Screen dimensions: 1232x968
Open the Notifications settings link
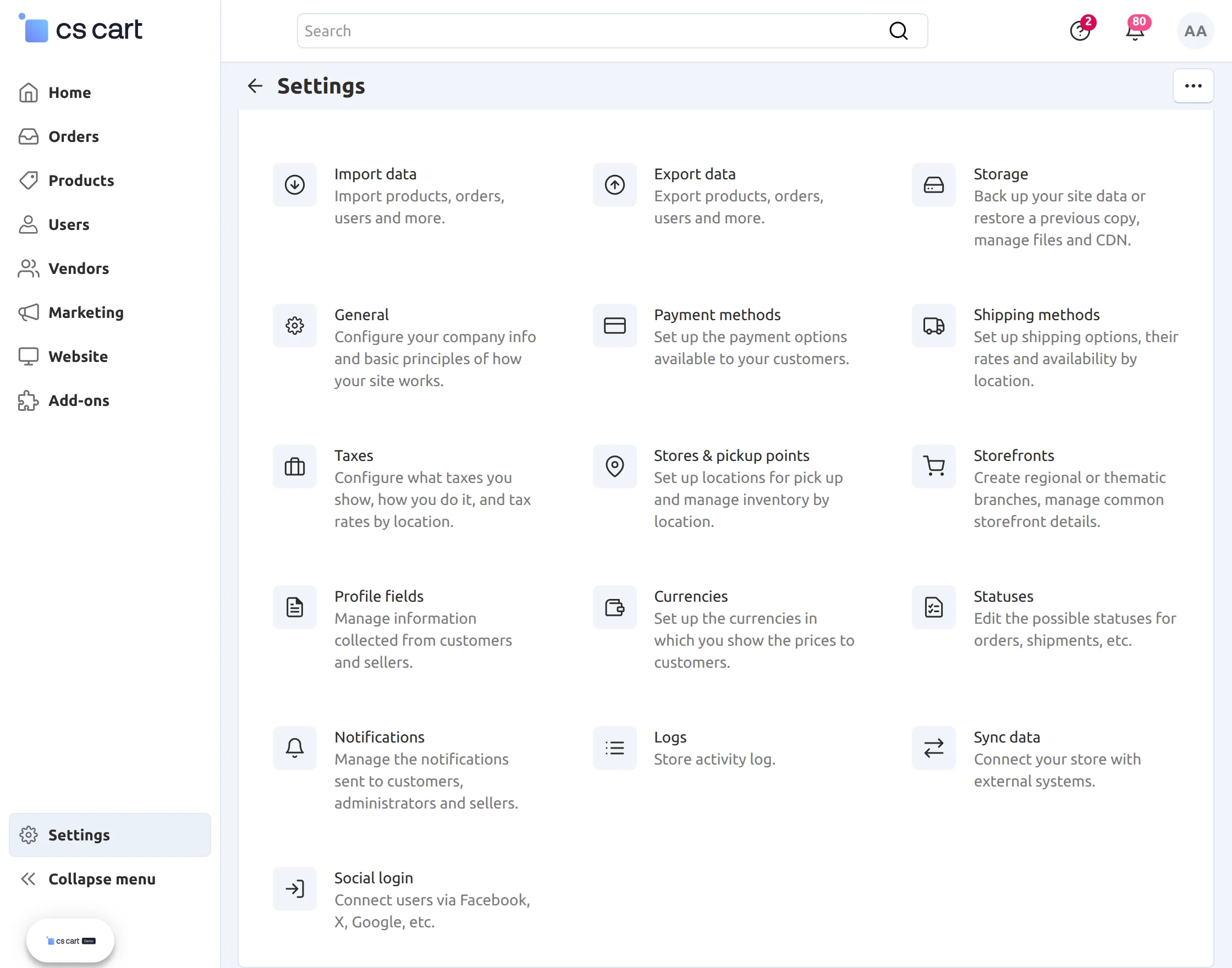point(380,738)
